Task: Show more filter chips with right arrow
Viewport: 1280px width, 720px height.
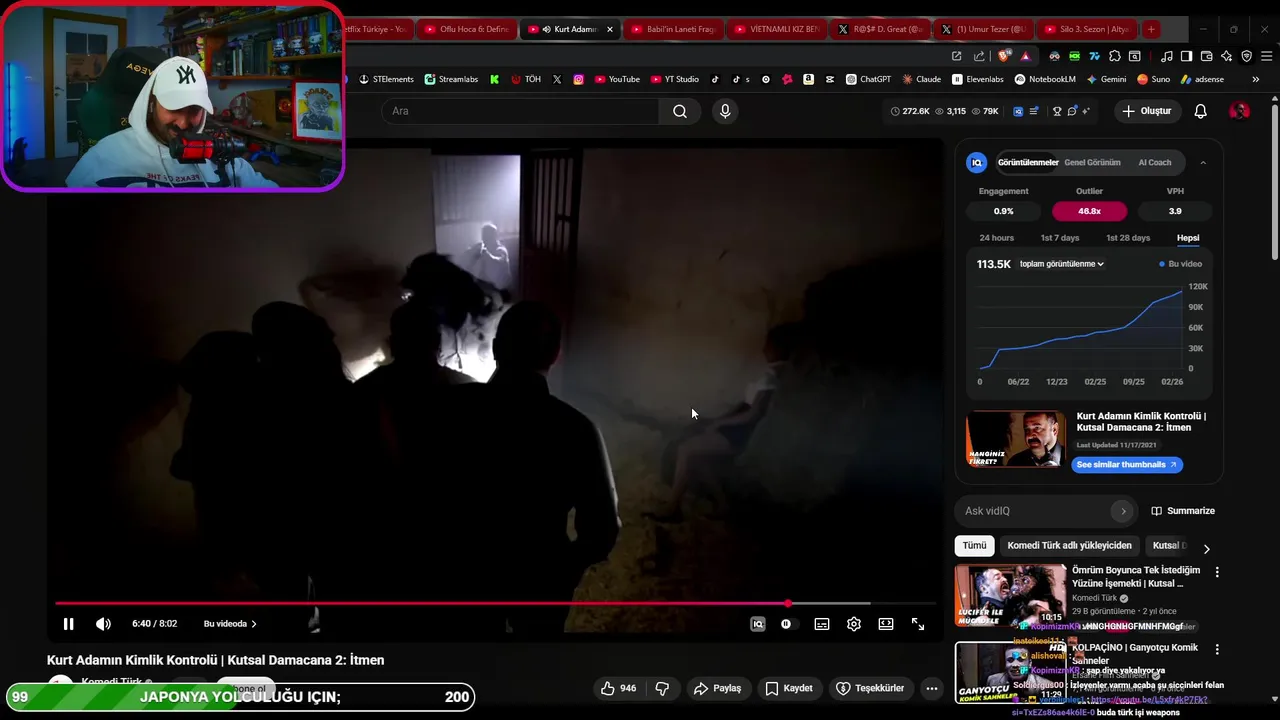Action: 1206,548
